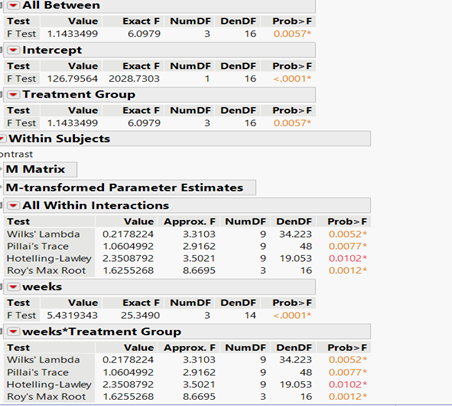Select Hotelling-Lawley row label in All Within Interactions
452x406 pixels.
(x=49, y=259)
